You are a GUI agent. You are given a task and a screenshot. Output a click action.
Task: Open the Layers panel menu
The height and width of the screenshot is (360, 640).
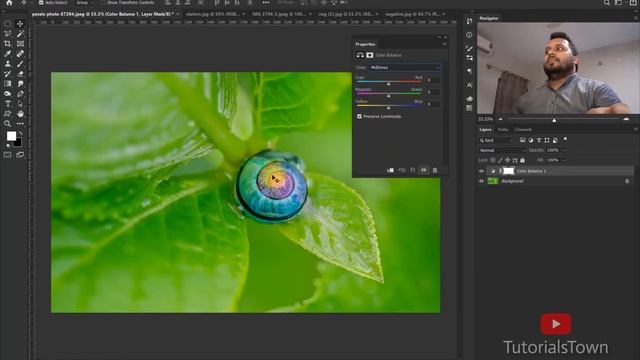pos(636,129)
